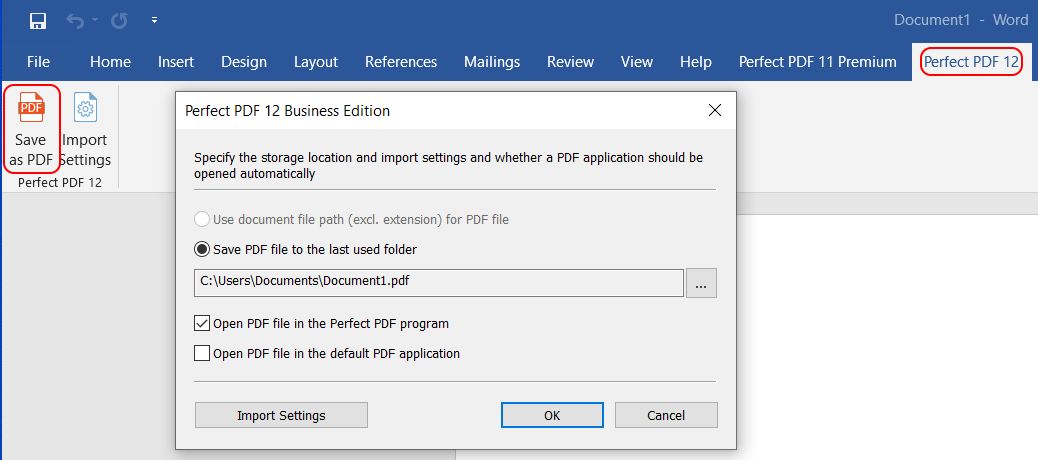Open the Layout tab

tap(316, 62)
